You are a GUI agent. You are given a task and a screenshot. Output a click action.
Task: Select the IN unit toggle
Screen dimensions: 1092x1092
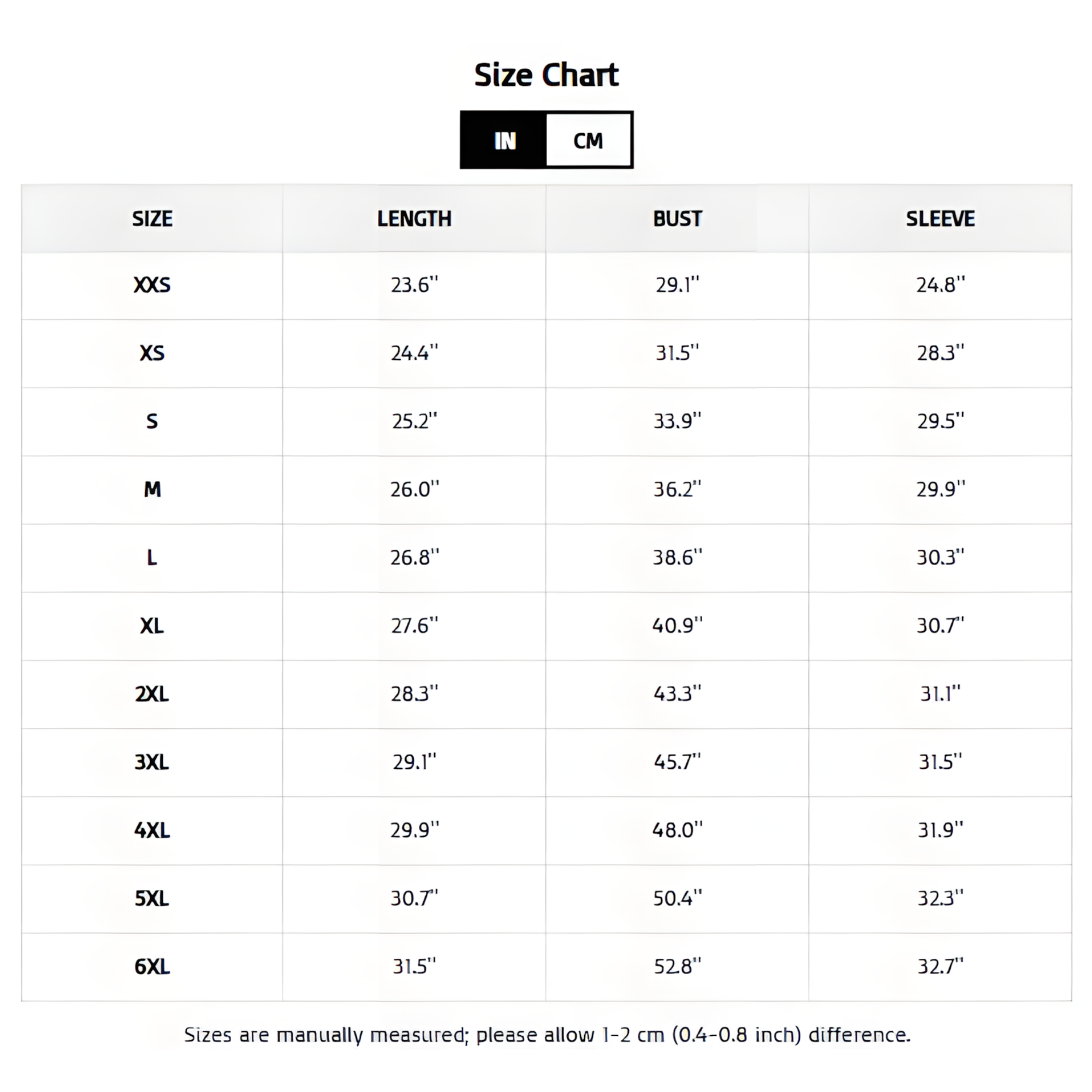(x=504, y=140)
